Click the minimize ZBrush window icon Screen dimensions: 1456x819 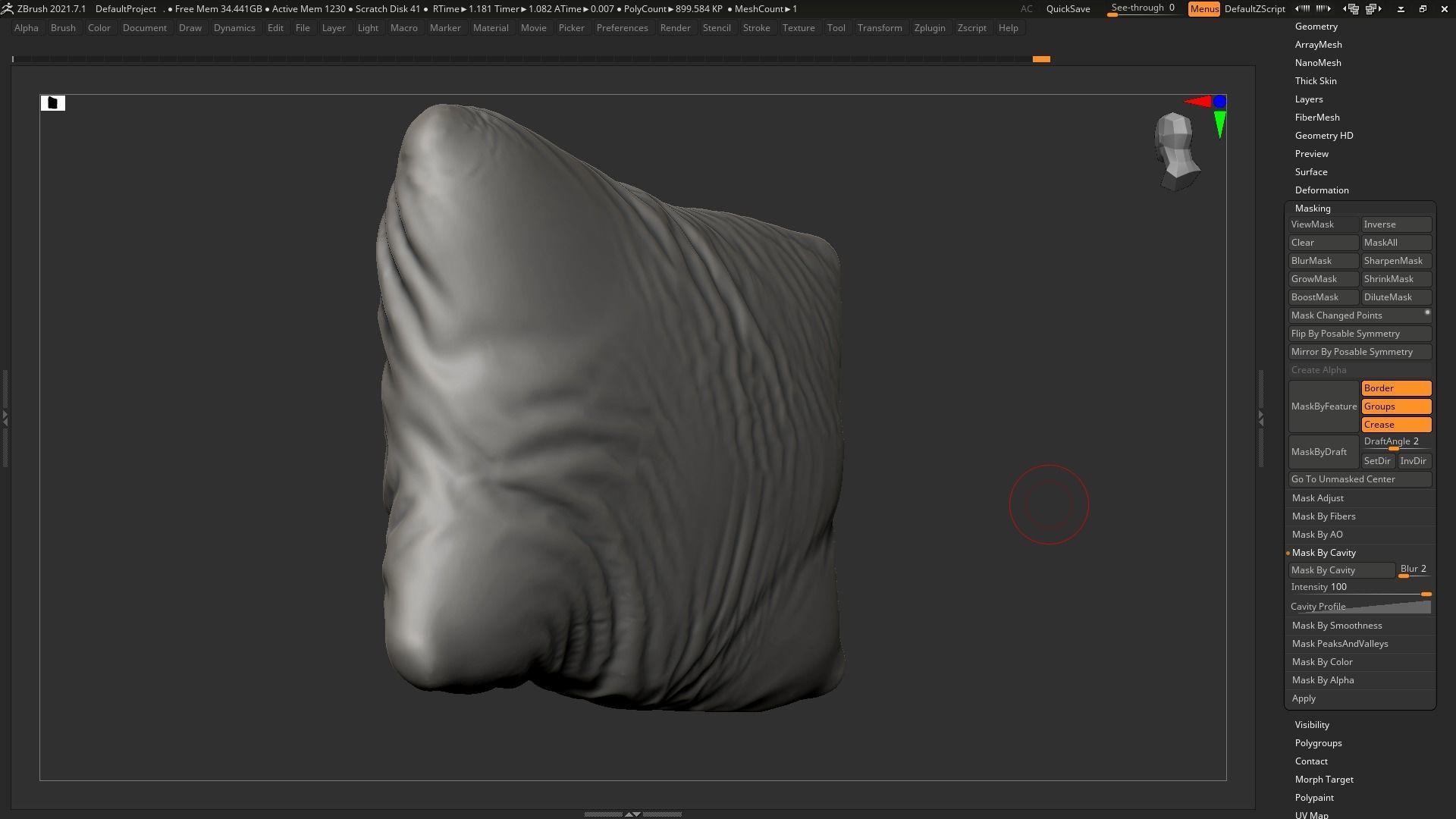(1401, 9)
